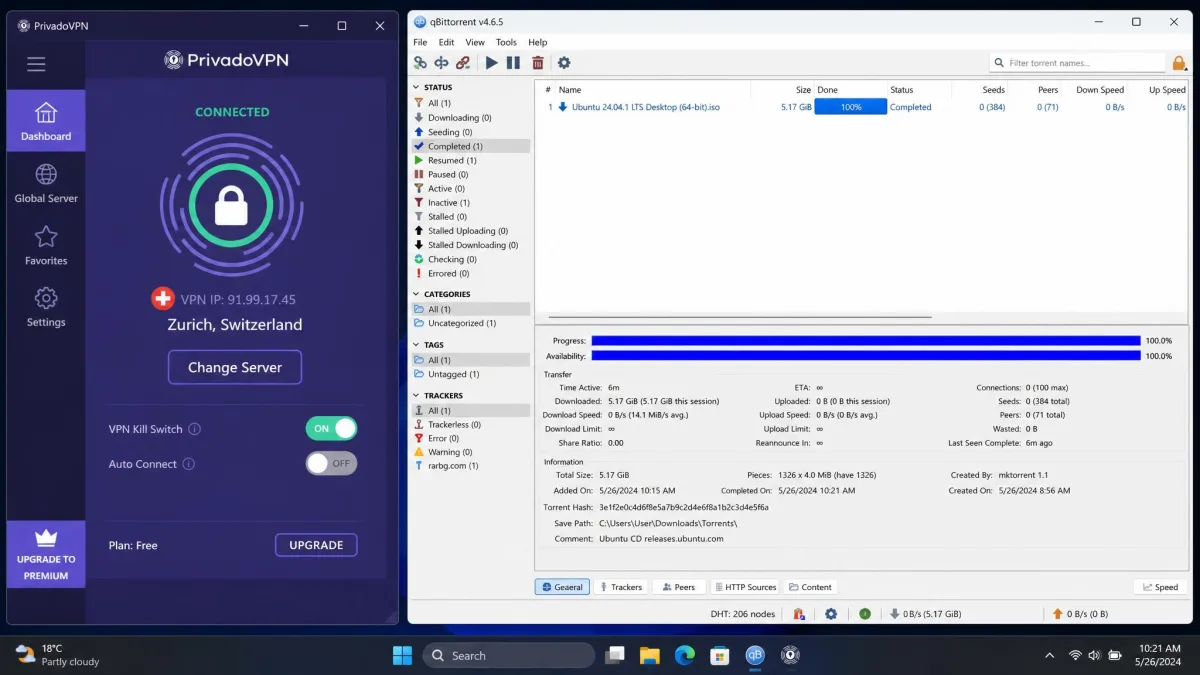
Task: Switch to the Trackers tab
Action: coord(620,587)
